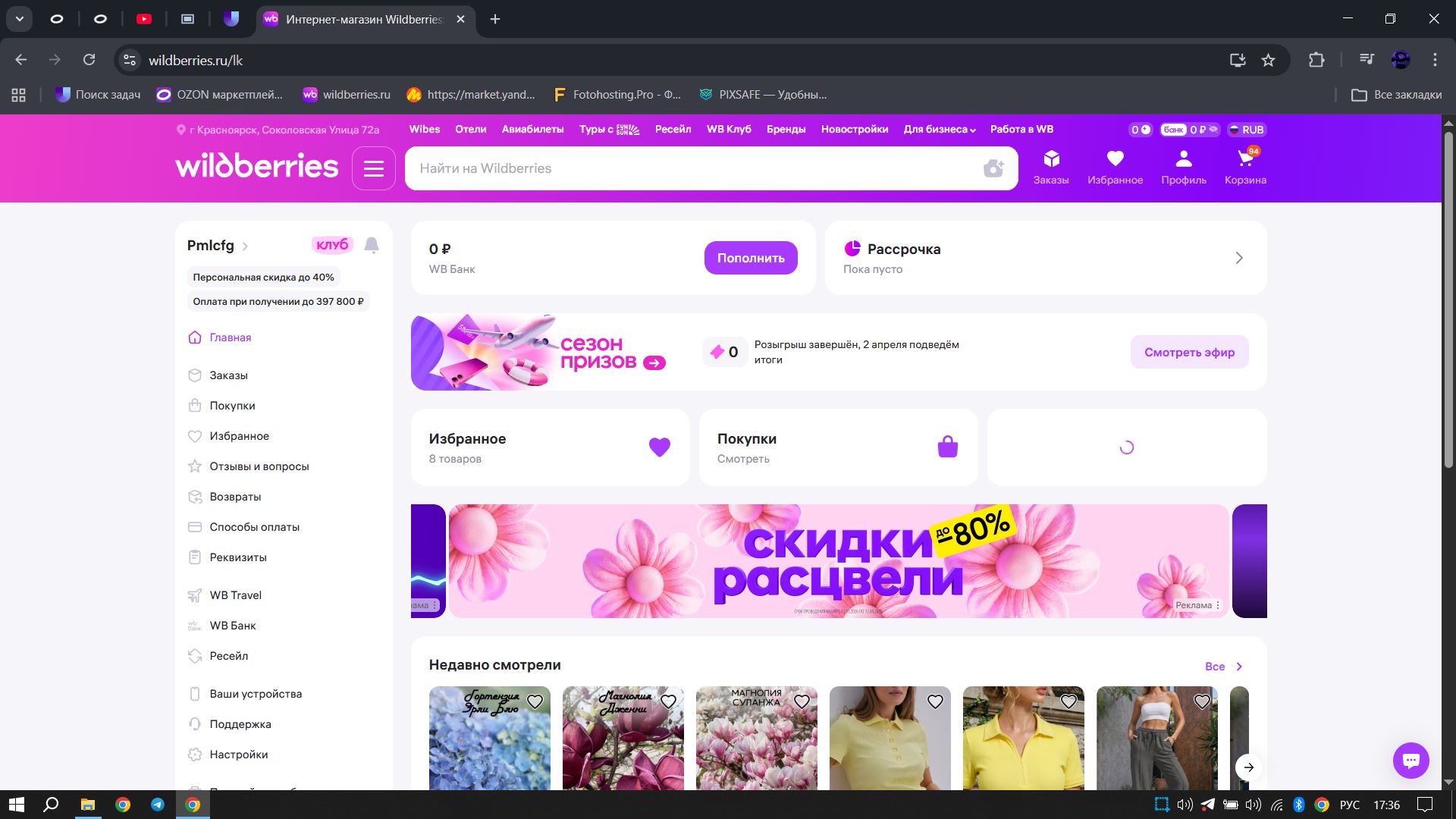
Task: Open hamburger catalog menu button
Action: pos(374,168)
